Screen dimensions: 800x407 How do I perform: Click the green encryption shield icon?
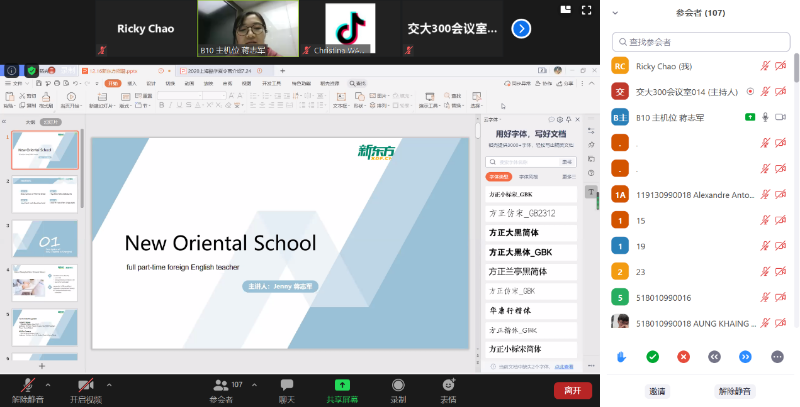coord(32,71)
